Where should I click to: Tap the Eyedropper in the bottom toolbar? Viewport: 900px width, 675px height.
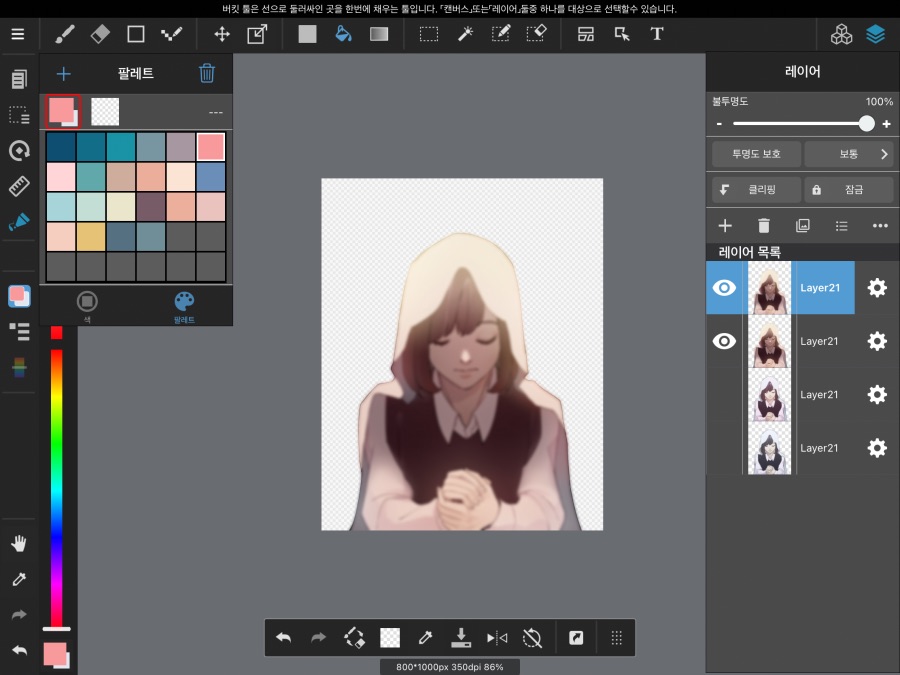[x=425, y=637]
